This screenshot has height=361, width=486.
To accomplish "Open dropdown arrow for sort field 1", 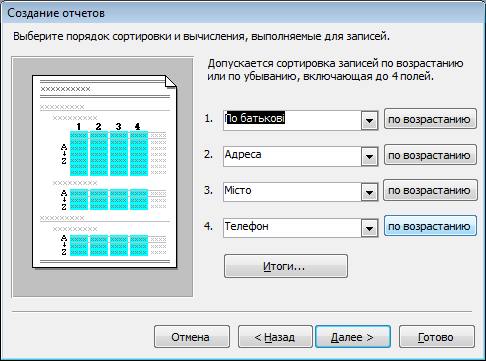I will (369, 120).
